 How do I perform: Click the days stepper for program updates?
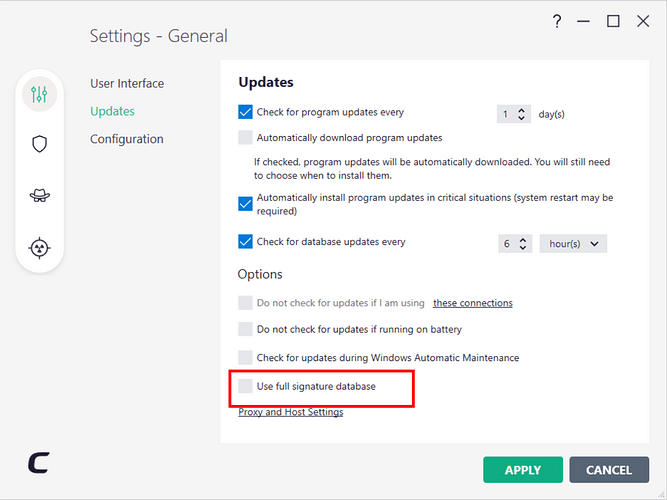pyautogui.click(x=522, y=115)
